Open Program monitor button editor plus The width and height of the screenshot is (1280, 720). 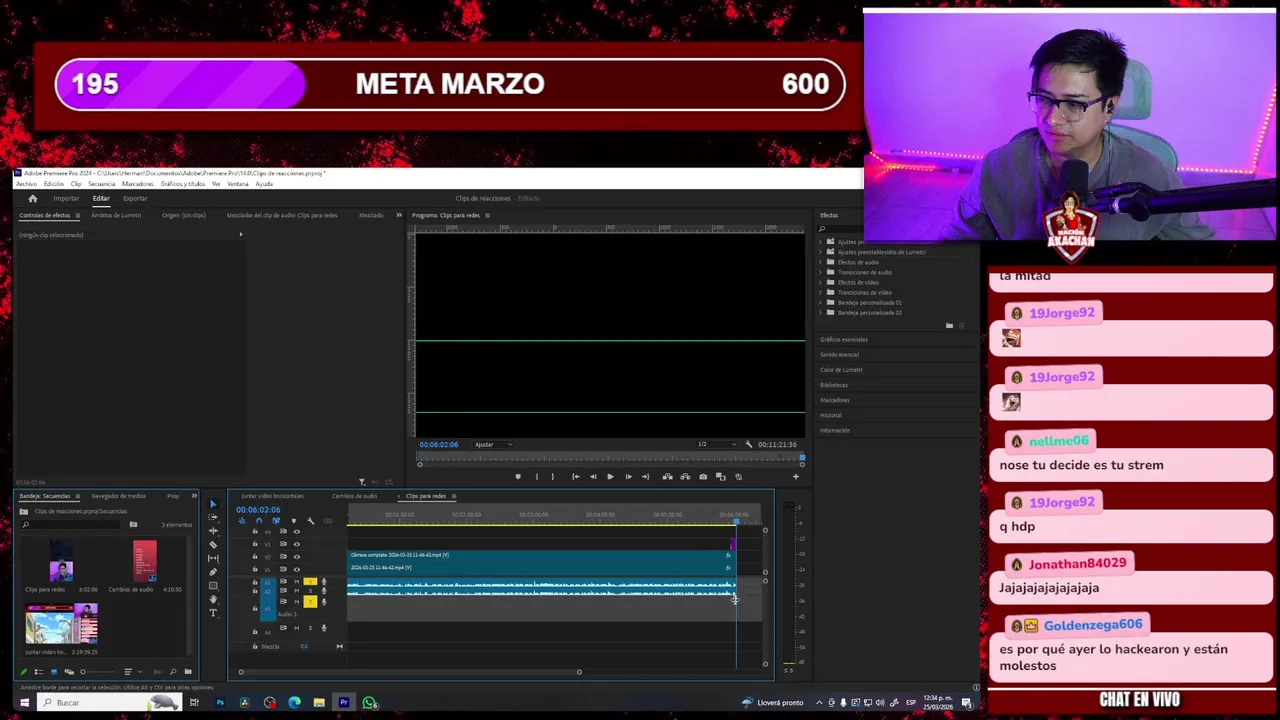796,477
